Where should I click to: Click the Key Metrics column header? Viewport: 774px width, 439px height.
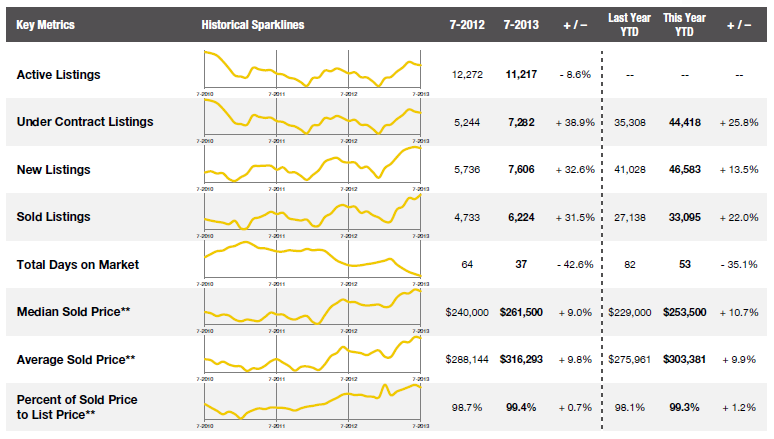46,24
